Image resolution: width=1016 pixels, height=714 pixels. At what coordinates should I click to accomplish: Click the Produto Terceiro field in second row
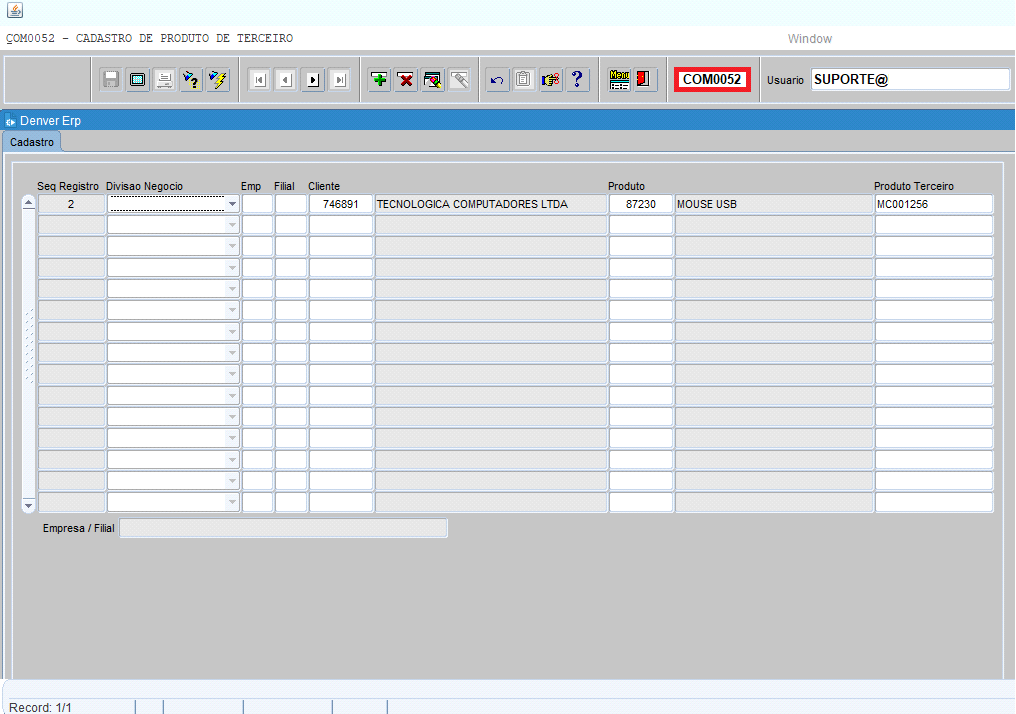pos(934,225)
